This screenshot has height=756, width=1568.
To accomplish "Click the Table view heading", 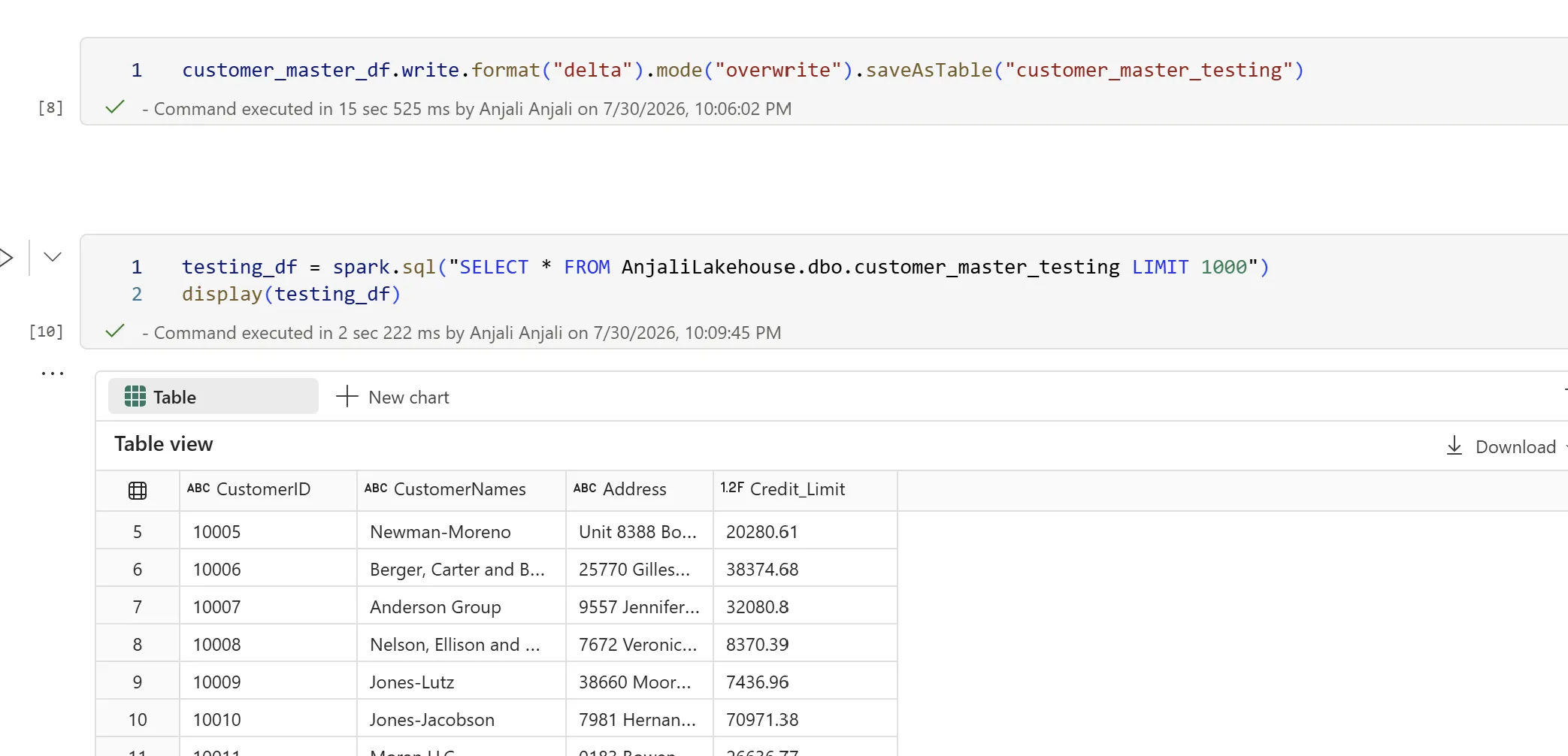I will pyautogui.click(x=164, y=444).
